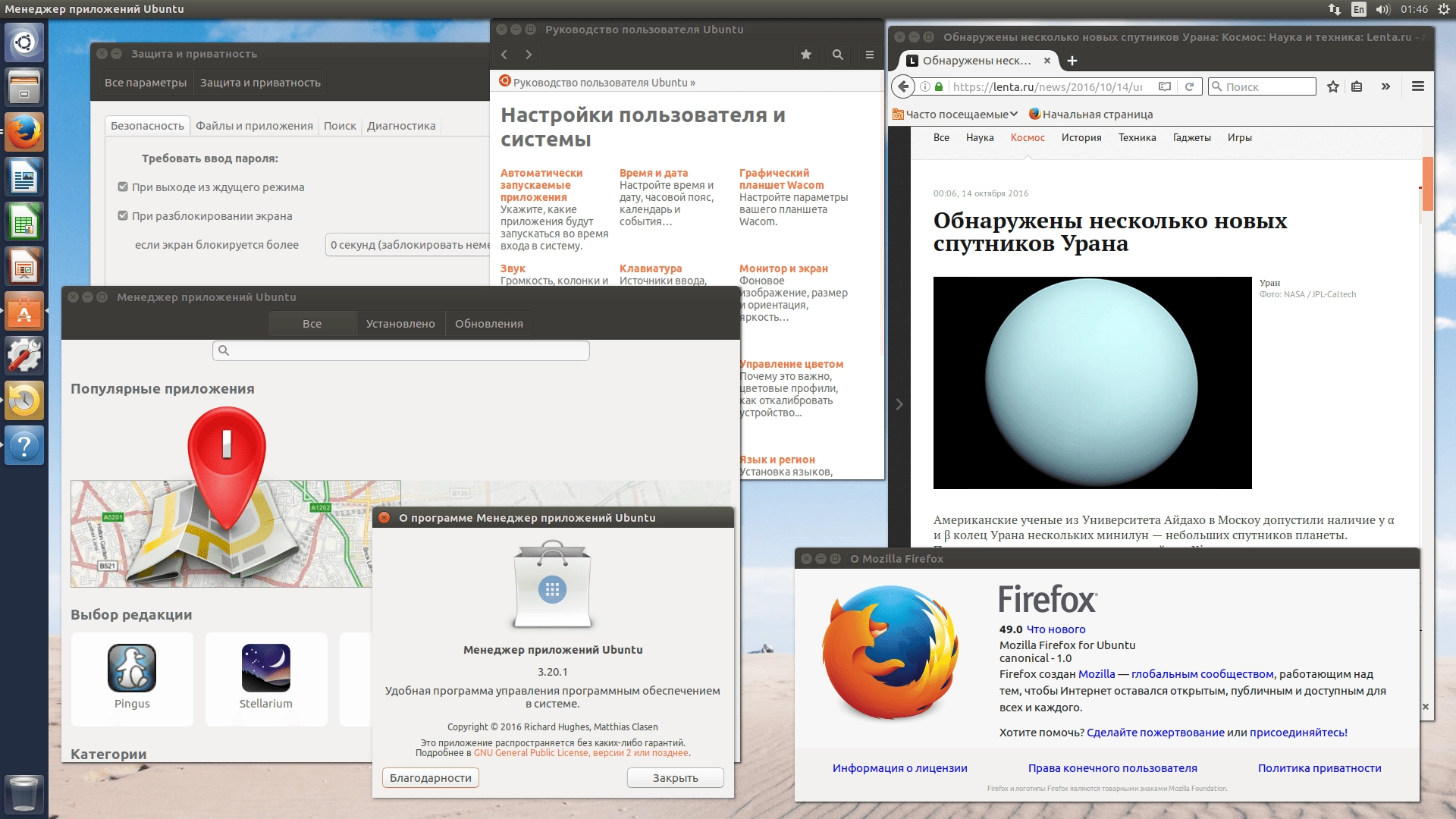Open 'Наука' section on lenta.ru

(x=980, y=137)
